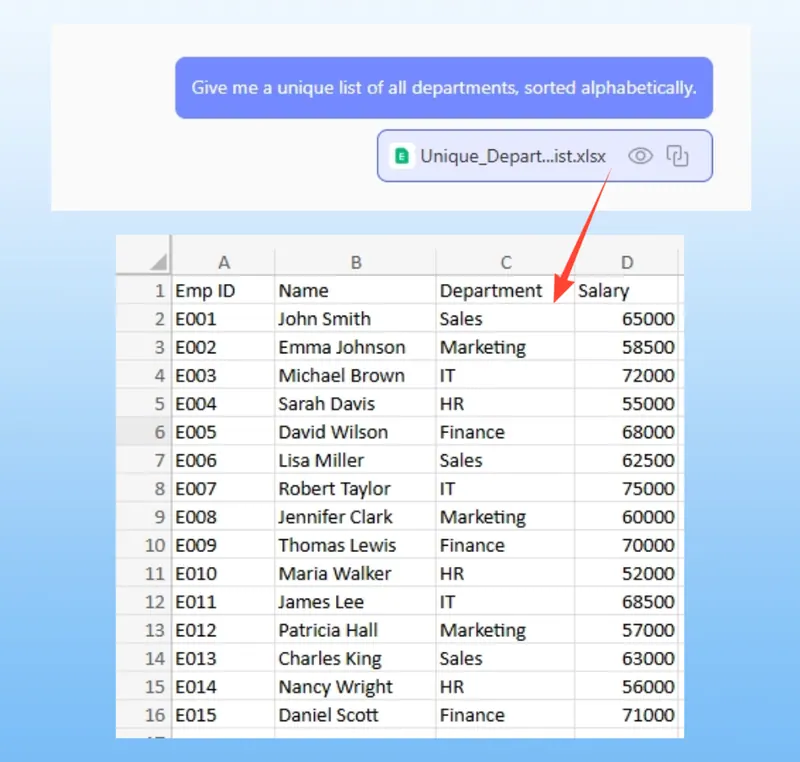Open the Unique_Depart...ist.xlsx file attachment
The width and height of the screenshot is (800, 762).
tap(513, 156)
